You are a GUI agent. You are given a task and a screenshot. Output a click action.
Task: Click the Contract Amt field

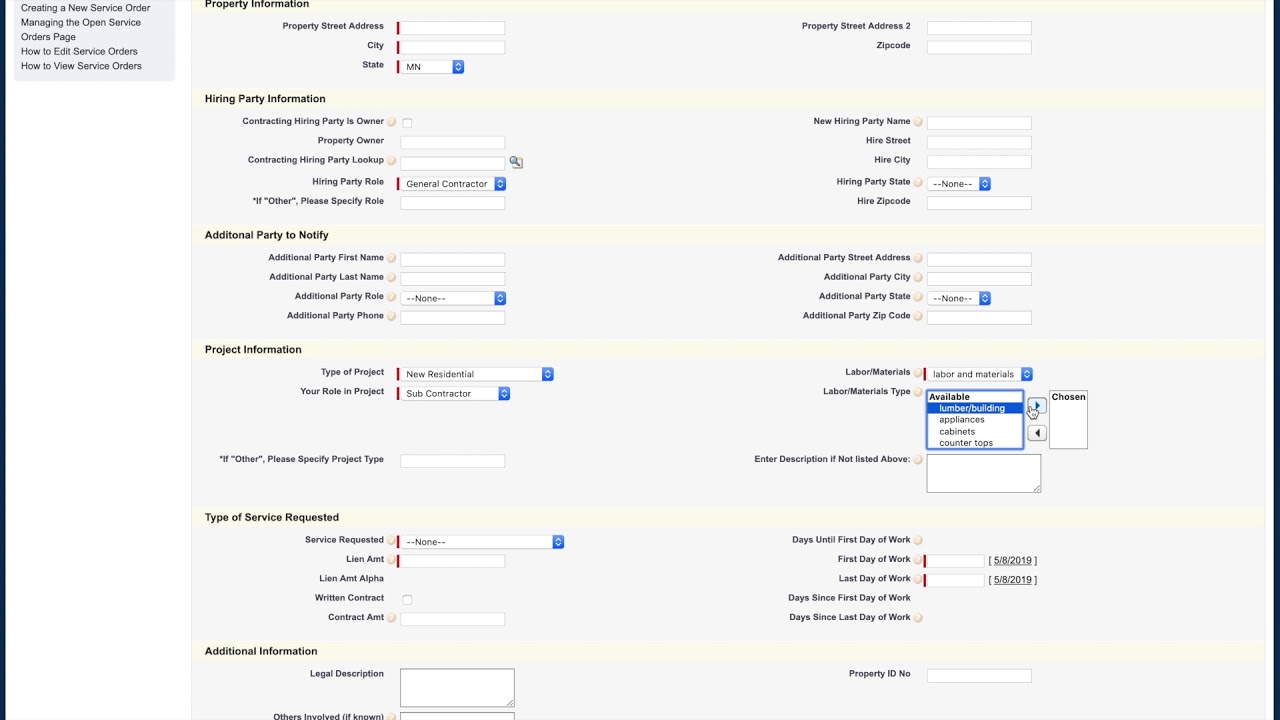[453, 619]
